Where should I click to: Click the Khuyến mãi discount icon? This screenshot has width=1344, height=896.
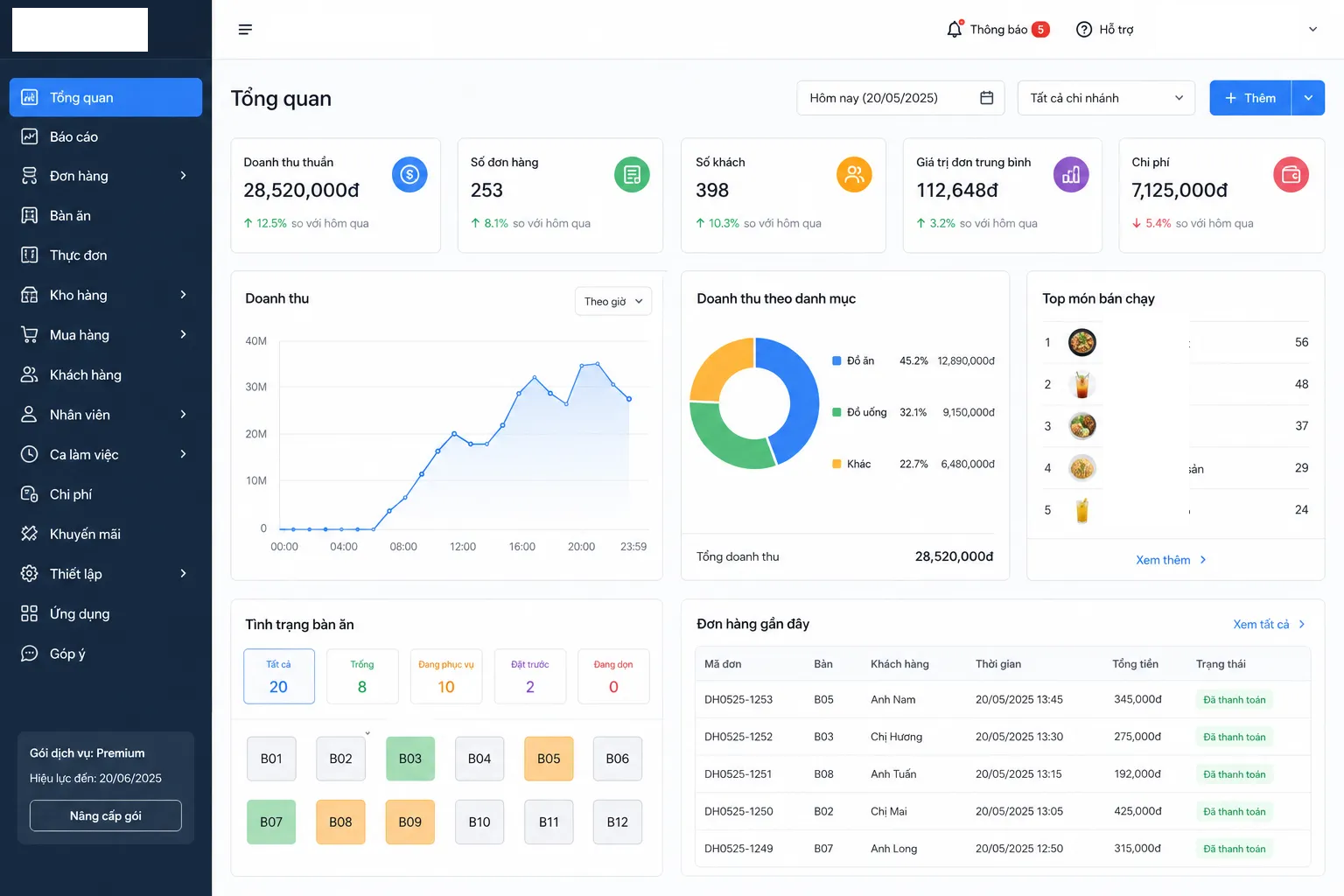pyautogui.click(x=30, y=534)
